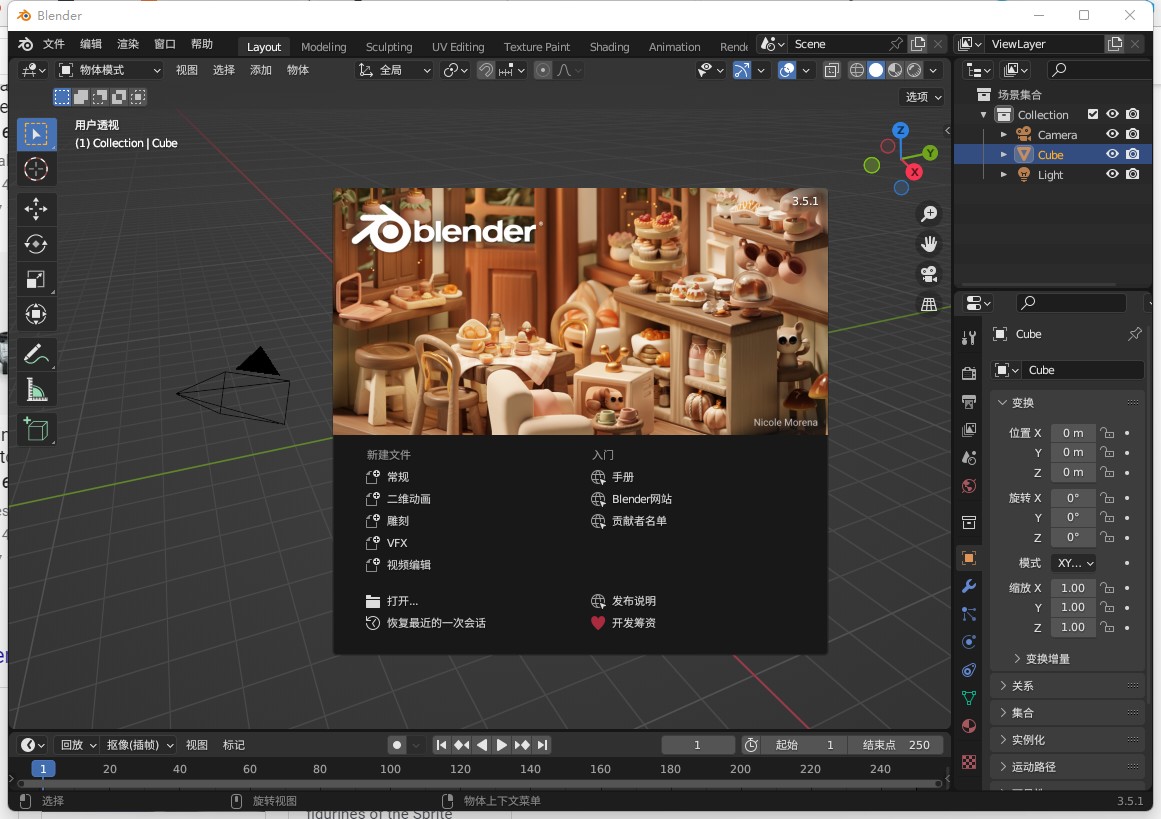Select the Add Cube tool
Screen dimensions: 1161x819
pos(36,429)
